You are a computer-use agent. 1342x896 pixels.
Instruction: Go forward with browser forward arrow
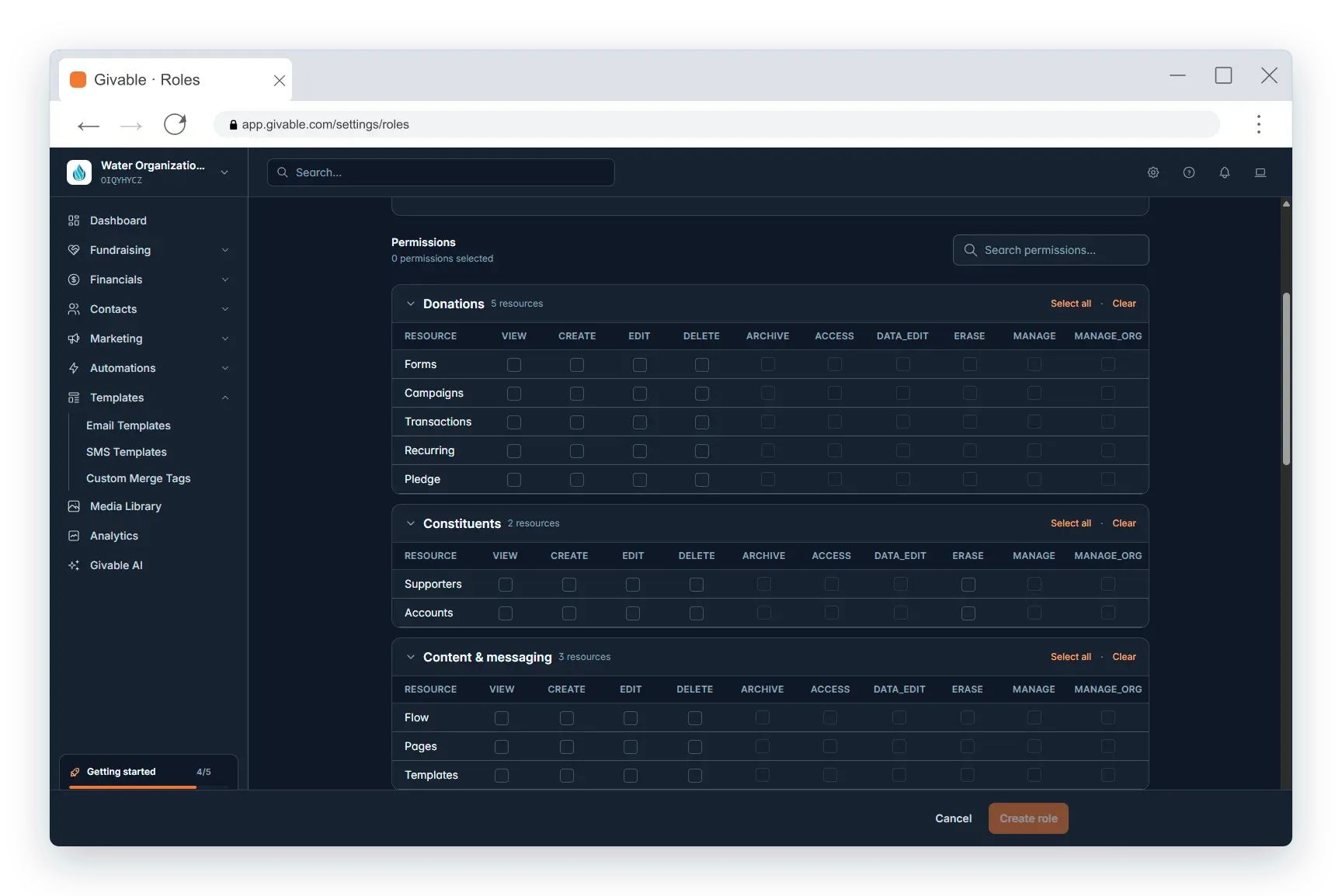pyautogui.click(x=131, y=125)
